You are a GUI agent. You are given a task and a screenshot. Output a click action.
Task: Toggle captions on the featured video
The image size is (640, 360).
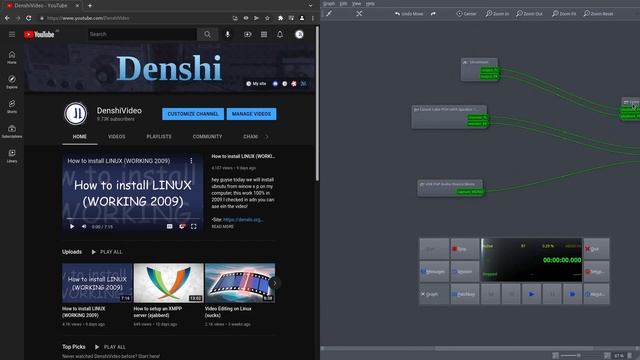click(x=169, y=227)
